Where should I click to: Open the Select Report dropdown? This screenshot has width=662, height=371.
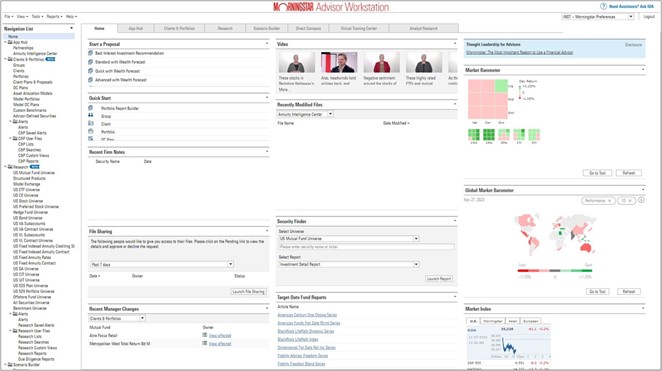[x=416, y=264]
